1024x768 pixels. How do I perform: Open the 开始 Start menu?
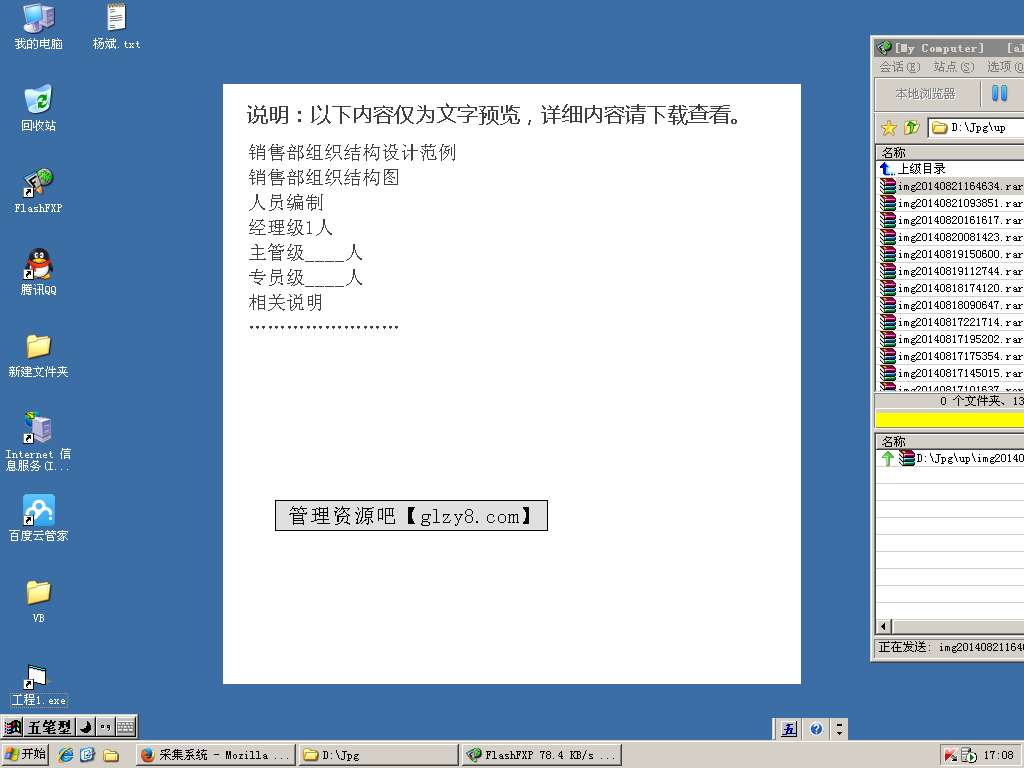point(26,755)
